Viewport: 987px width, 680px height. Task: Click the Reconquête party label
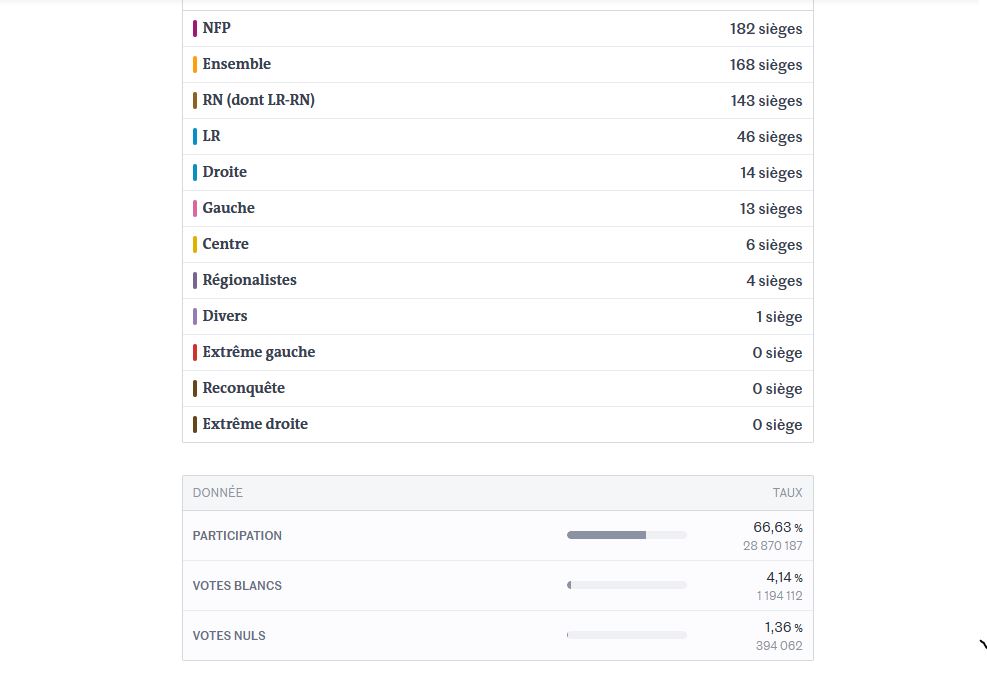[x=243, y=388]
